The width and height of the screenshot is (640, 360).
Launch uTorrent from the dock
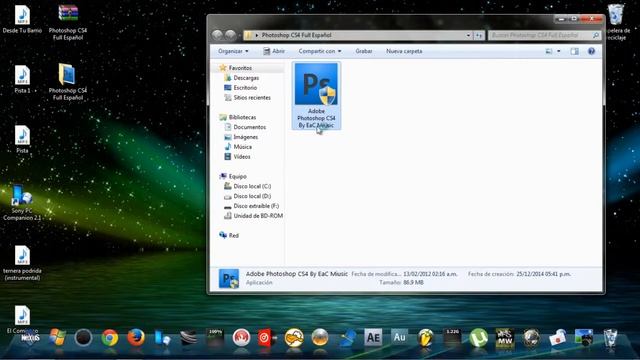(x=478, y=338)
